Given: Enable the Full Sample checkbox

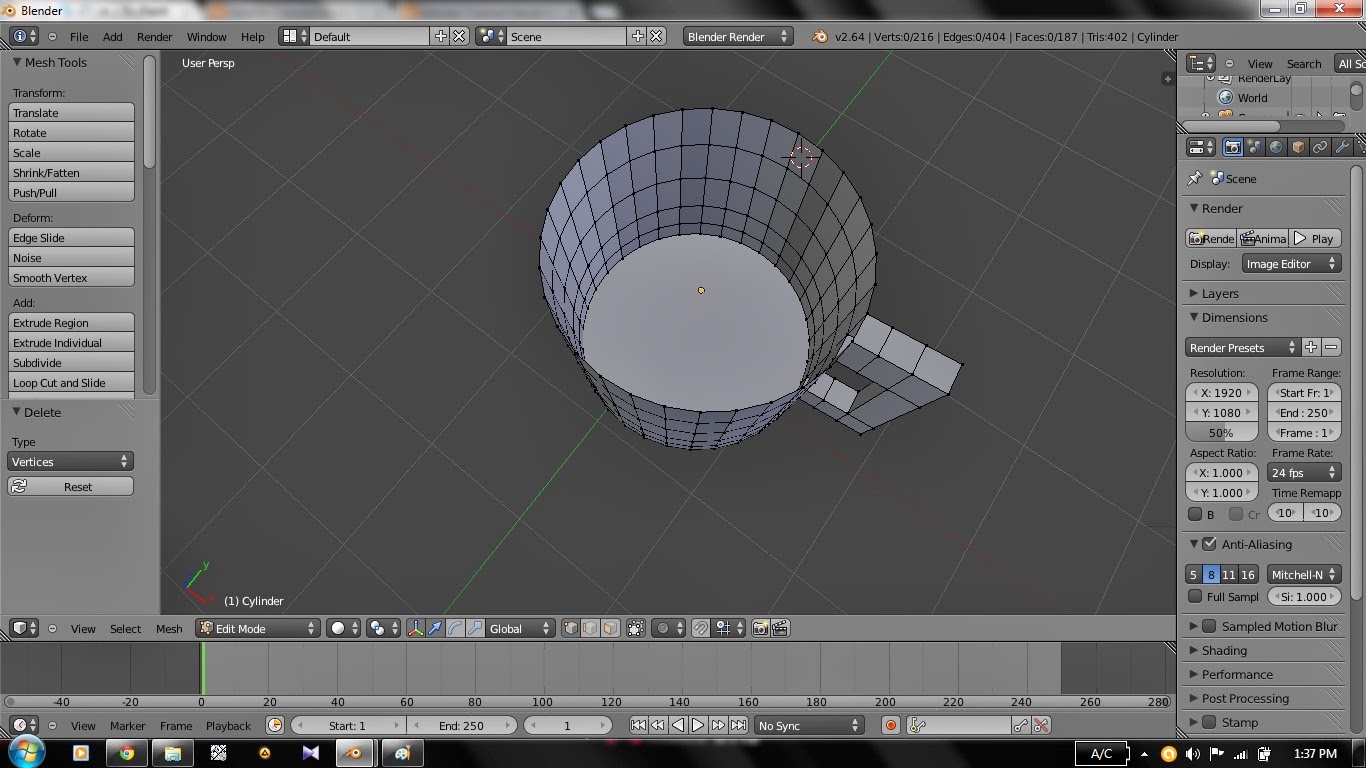Looking at the screenshot, I should [x=1195, y=597].
